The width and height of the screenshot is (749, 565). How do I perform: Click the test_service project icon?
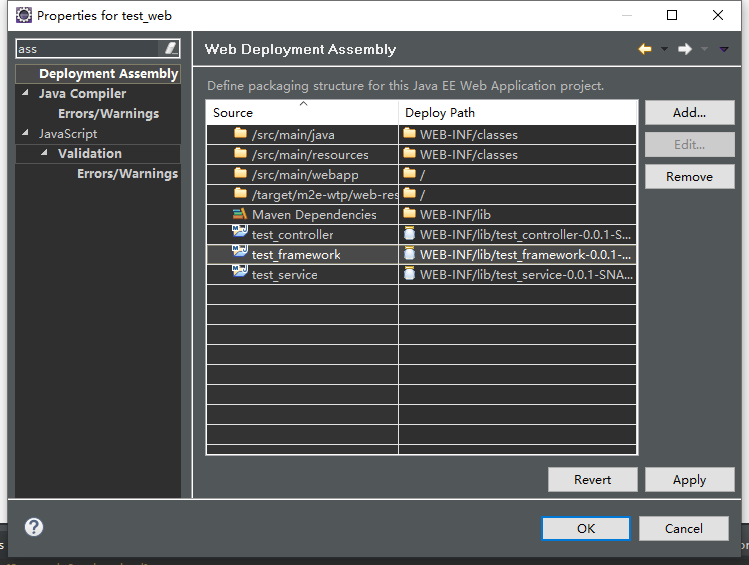point(240,271)
